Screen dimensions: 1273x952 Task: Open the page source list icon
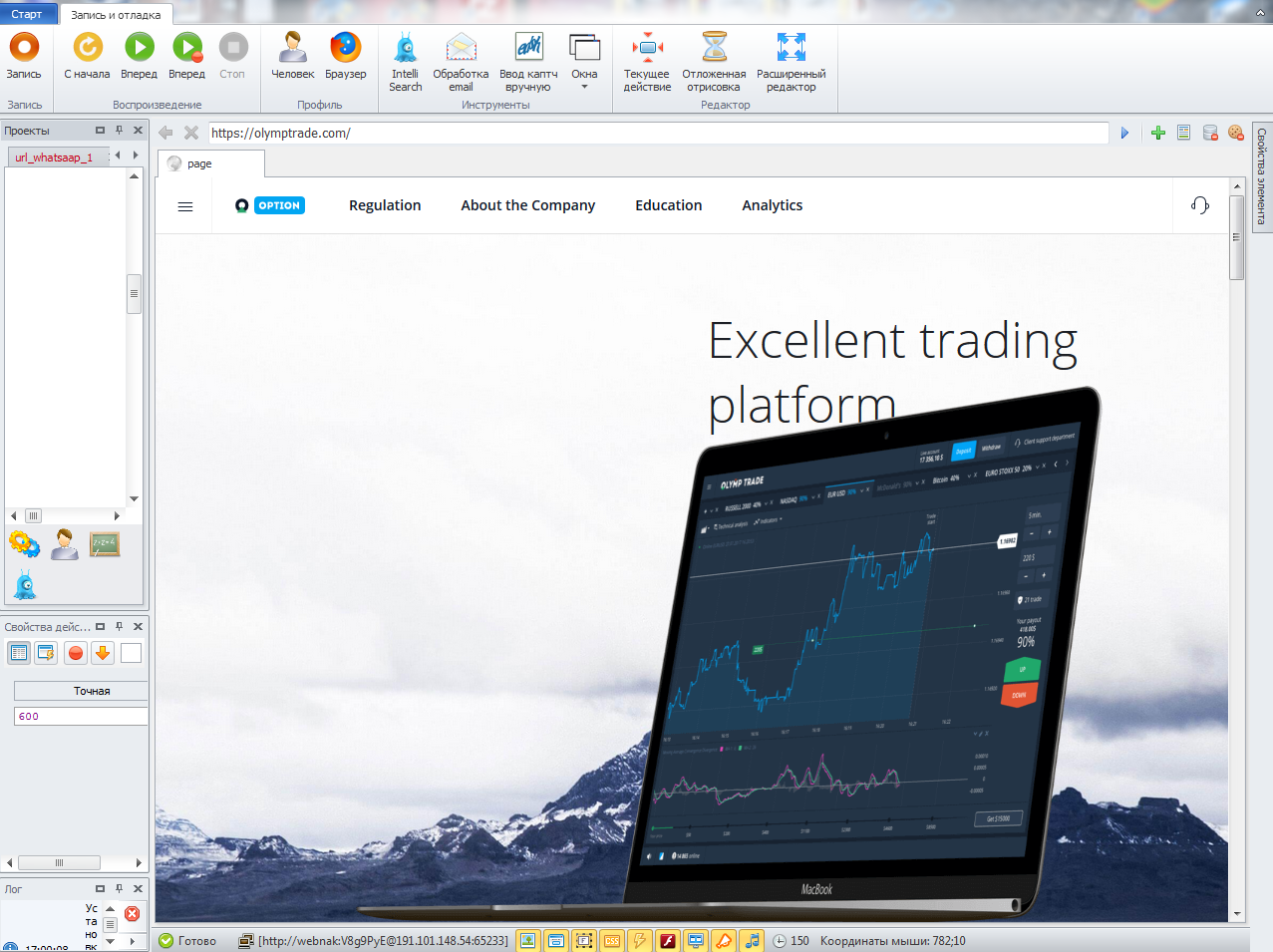tap(1184, 133)
